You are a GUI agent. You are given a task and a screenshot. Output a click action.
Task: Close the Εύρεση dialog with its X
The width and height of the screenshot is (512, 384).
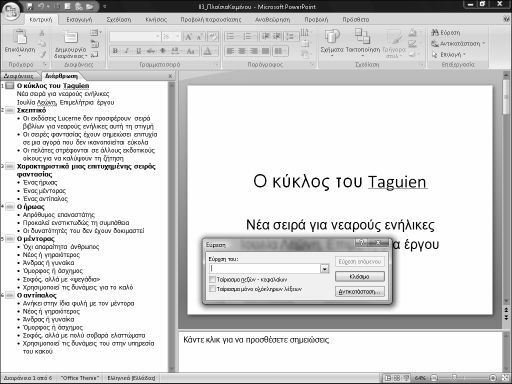click(379, 243)
